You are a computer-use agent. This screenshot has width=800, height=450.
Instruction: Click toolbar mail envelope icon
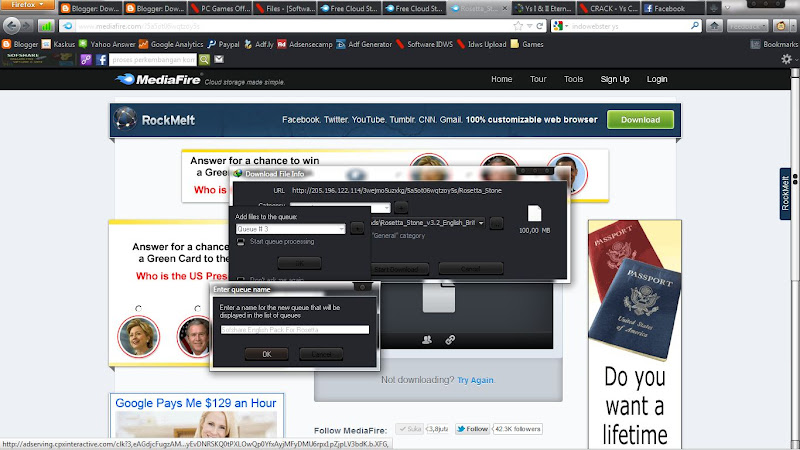coord(219,60)
